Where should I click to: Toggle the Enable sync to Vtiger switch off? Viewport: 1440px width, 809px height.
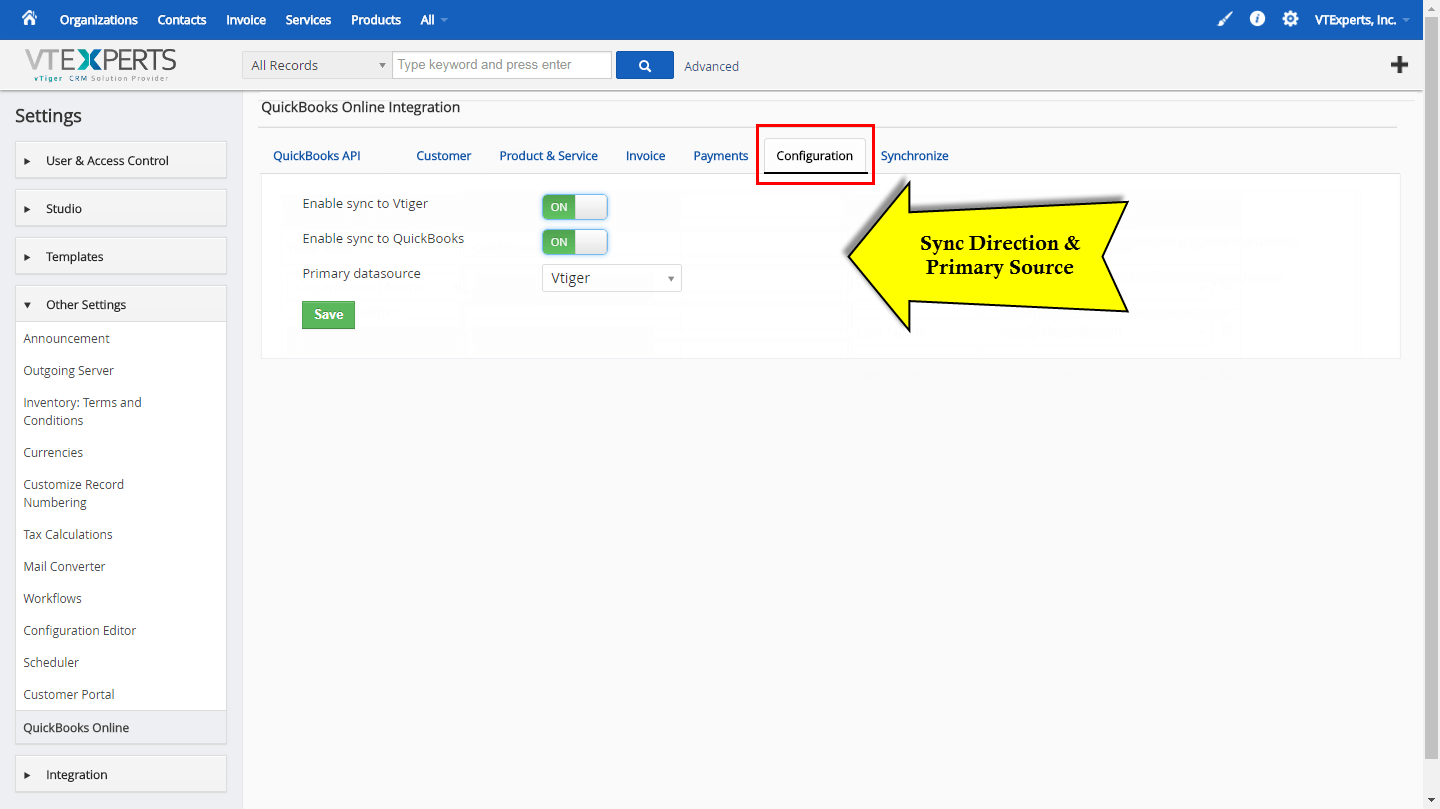tap(574, 207)
